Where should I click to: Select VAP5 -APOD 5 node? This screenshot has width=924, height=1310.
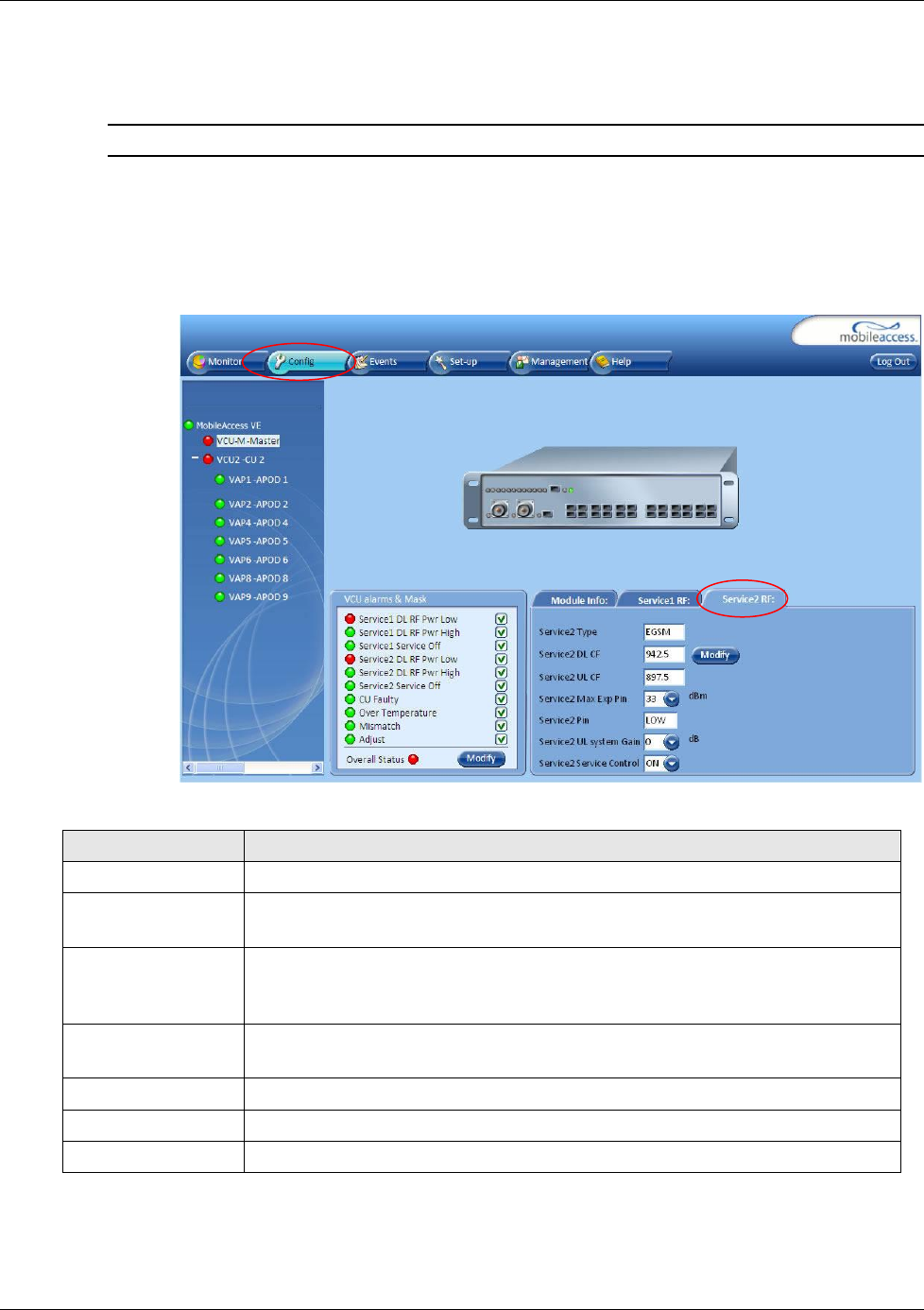coord(258,542)
